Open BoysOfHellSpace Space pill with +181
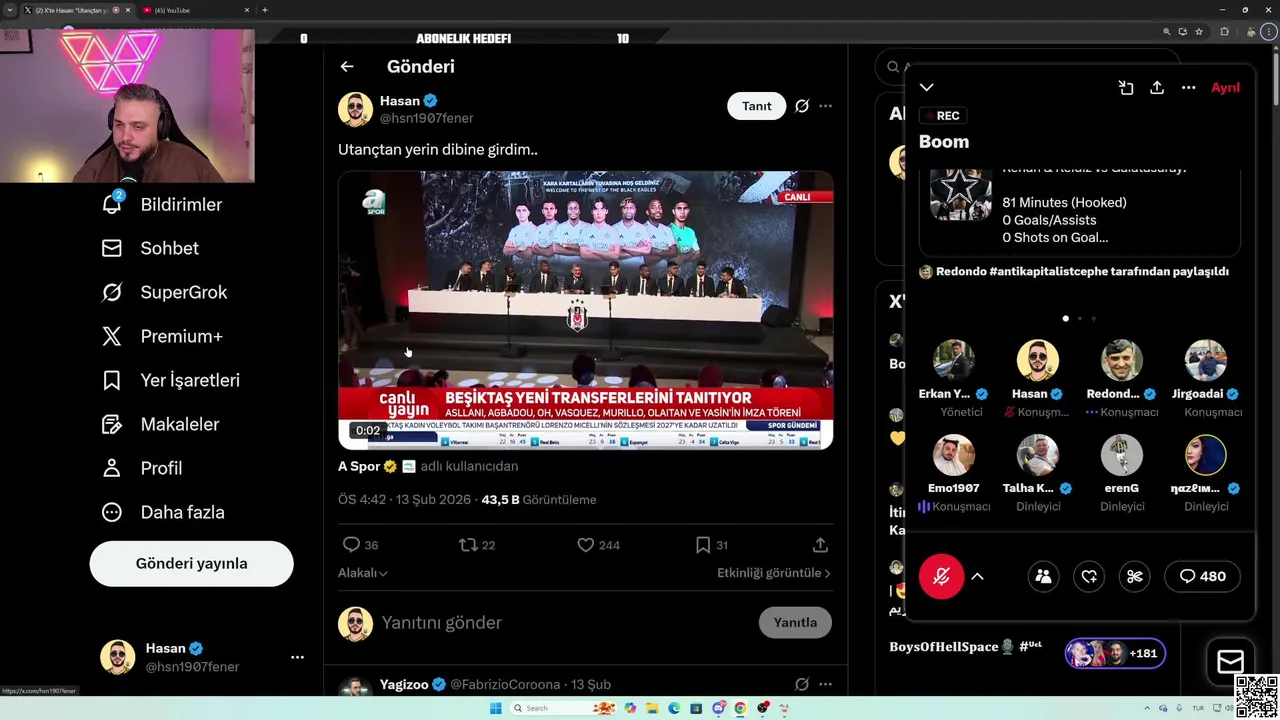 point(1114,653)
